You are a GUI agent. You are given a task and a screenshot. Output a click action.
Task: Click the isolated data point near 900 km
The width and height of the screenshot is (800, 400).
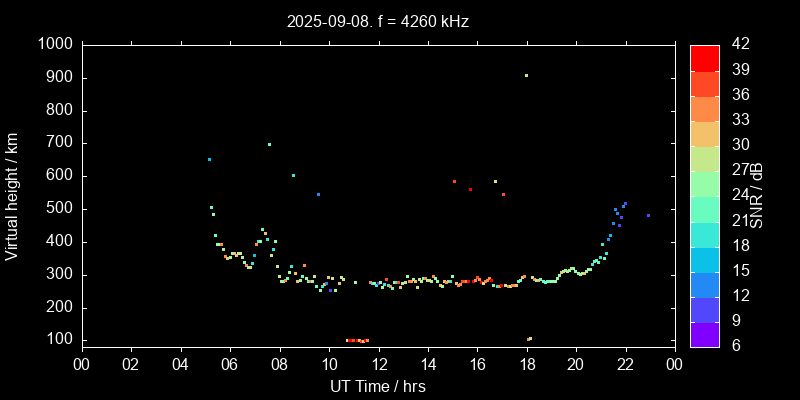[x=526, y=75]
